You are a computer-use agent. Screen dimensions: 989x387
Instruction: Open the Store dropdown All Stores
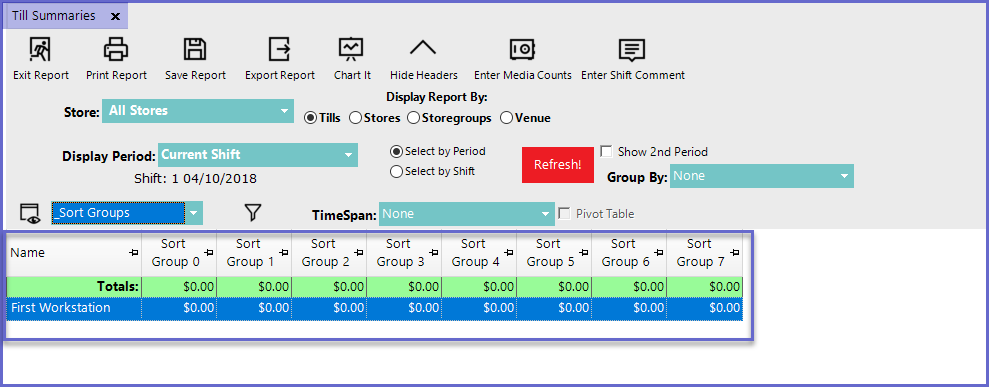tap(197, 111)
